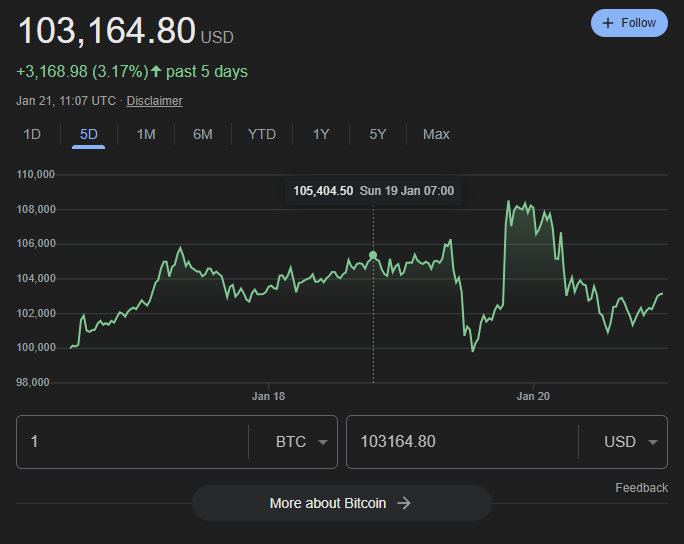Open the BTC currency selector
This screenshot has width=684, height=544.
point(301,442)
